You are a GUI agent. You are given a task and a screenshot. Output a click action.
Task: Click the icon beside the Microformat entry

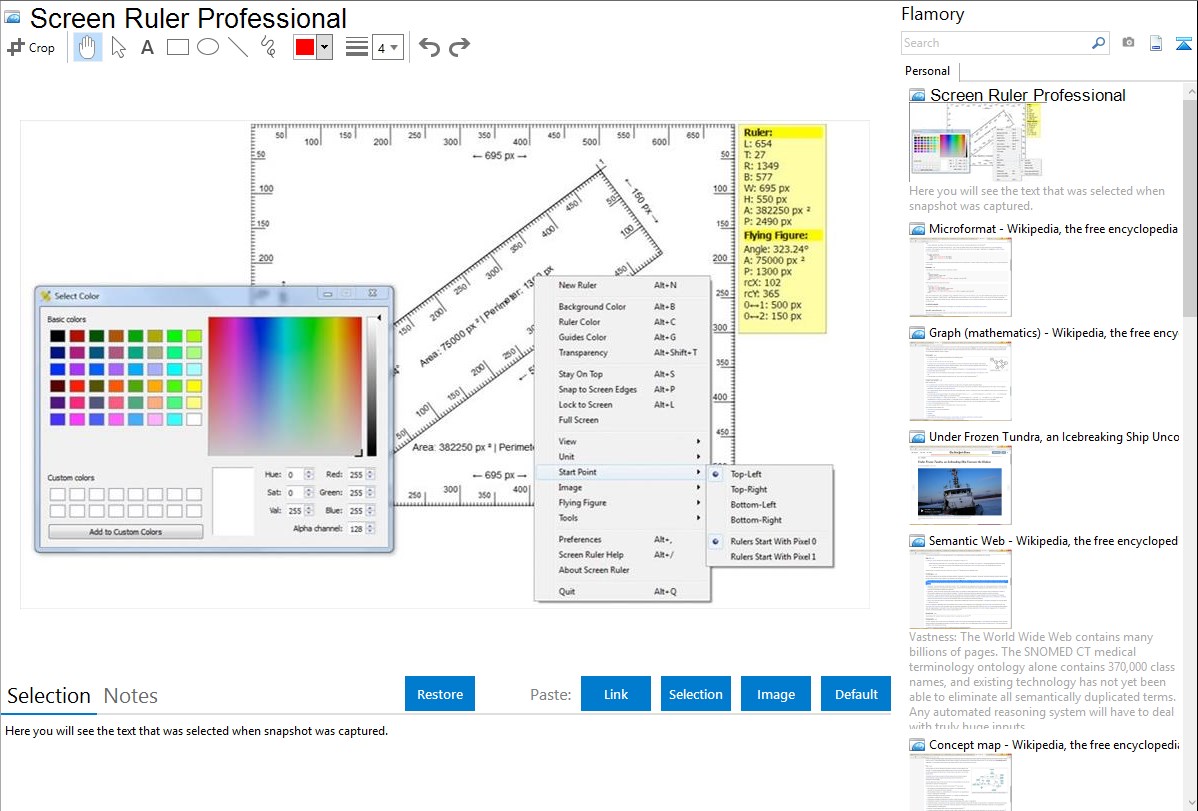tap(917, 229)
